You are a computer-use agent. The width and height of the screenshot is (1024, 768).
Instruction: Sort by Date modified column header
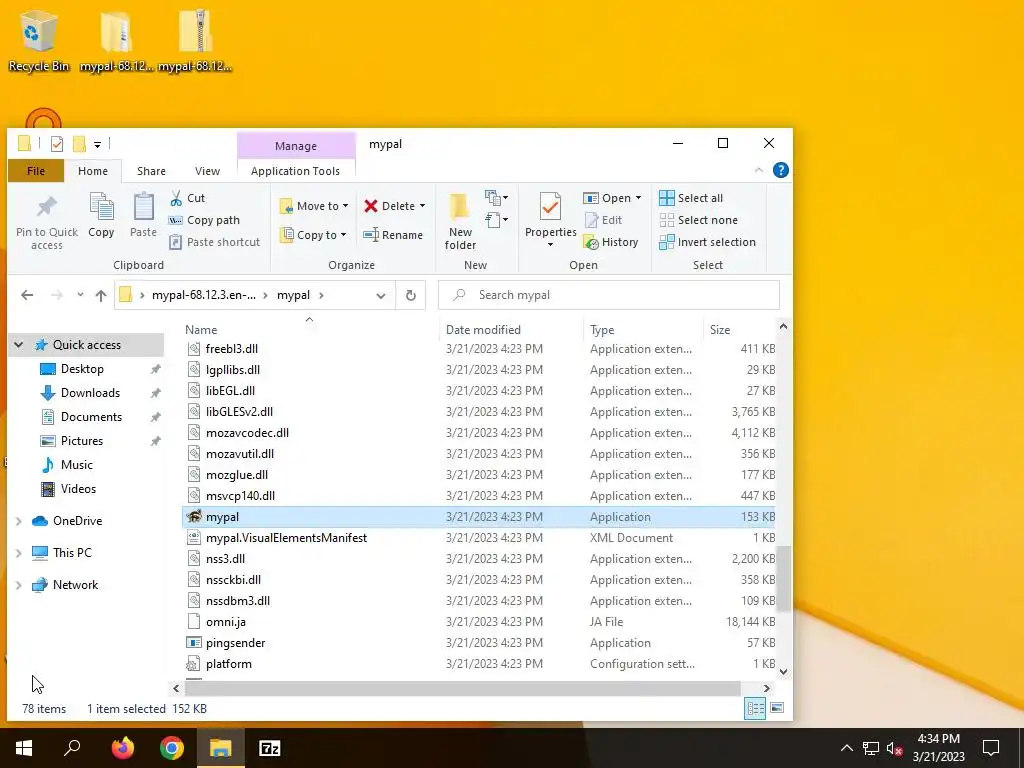click(511, 330)
